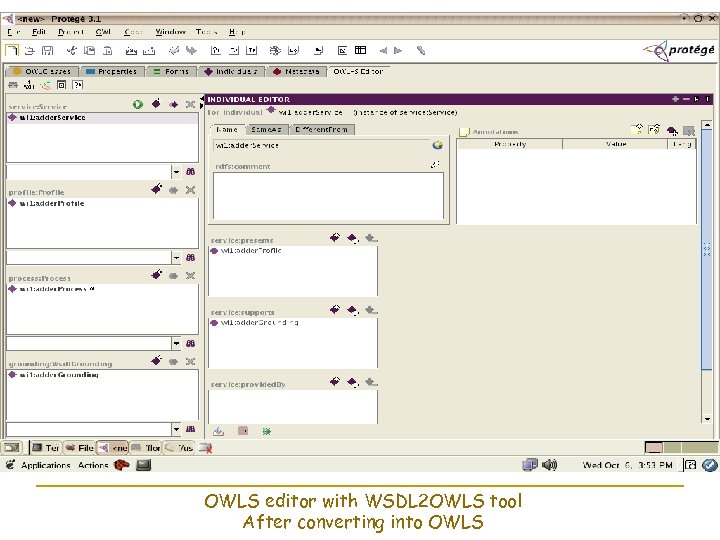Open dropdown under profile:Profile list
The width and height of the screenshot is (720, 540).
tap(176, 258)
